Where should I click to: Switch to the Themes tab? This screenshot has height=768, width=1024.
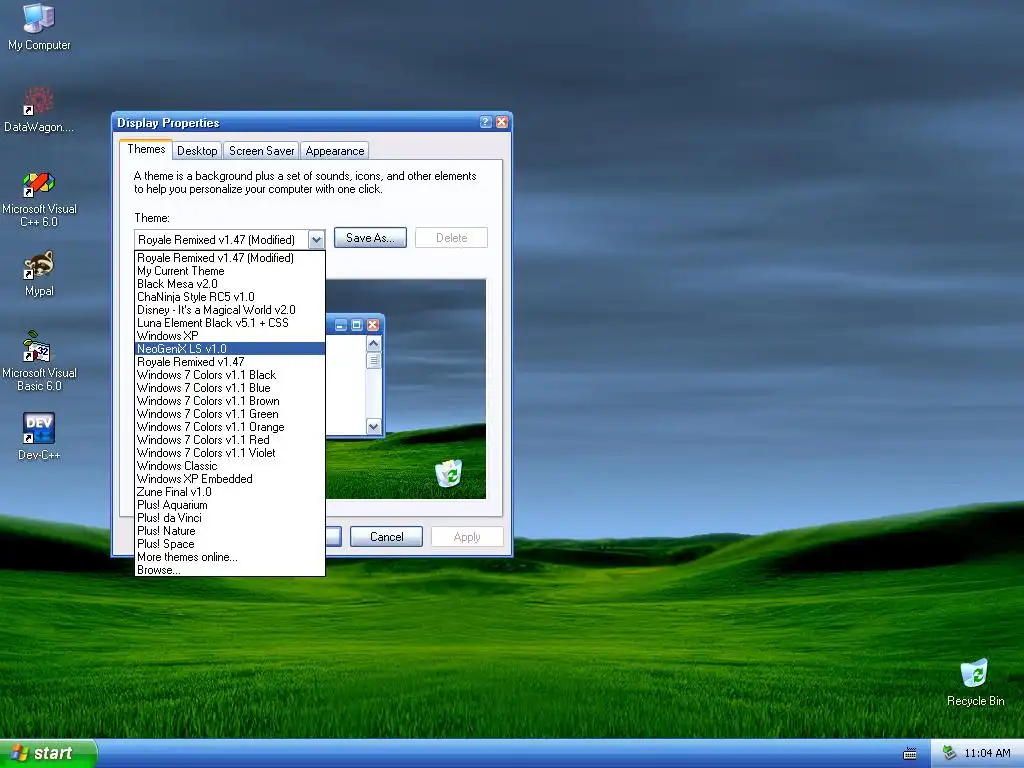(x=146, y=149)
